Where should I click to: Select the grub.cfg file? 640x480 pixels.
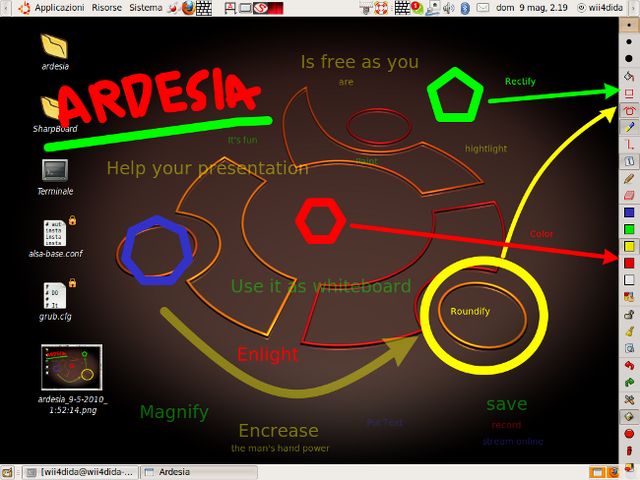pos(56,301)
